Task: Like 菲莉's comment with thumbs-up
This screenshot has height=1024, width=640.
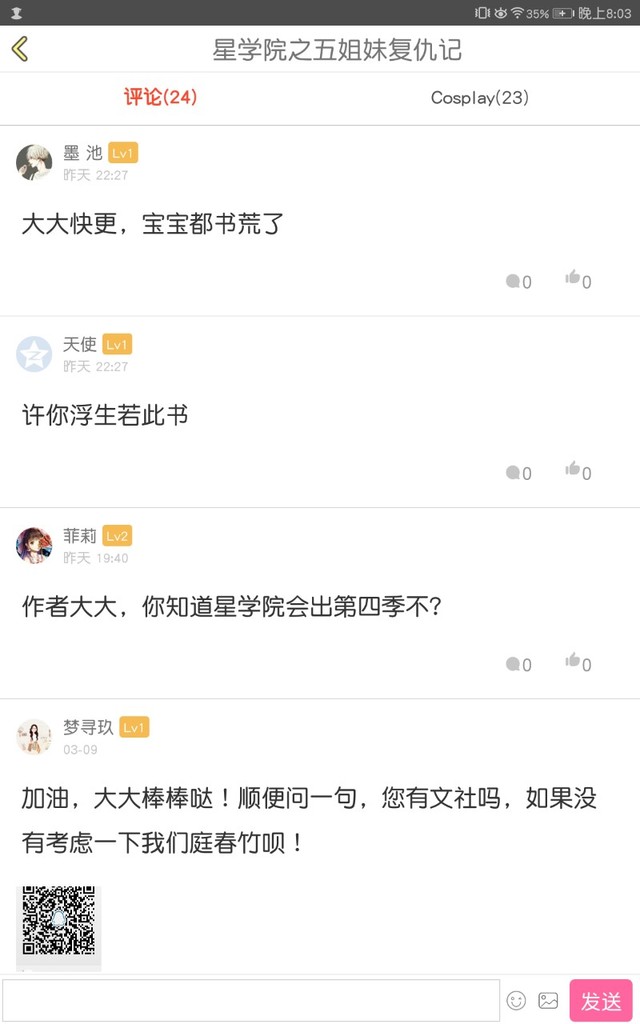Action: 573,661
